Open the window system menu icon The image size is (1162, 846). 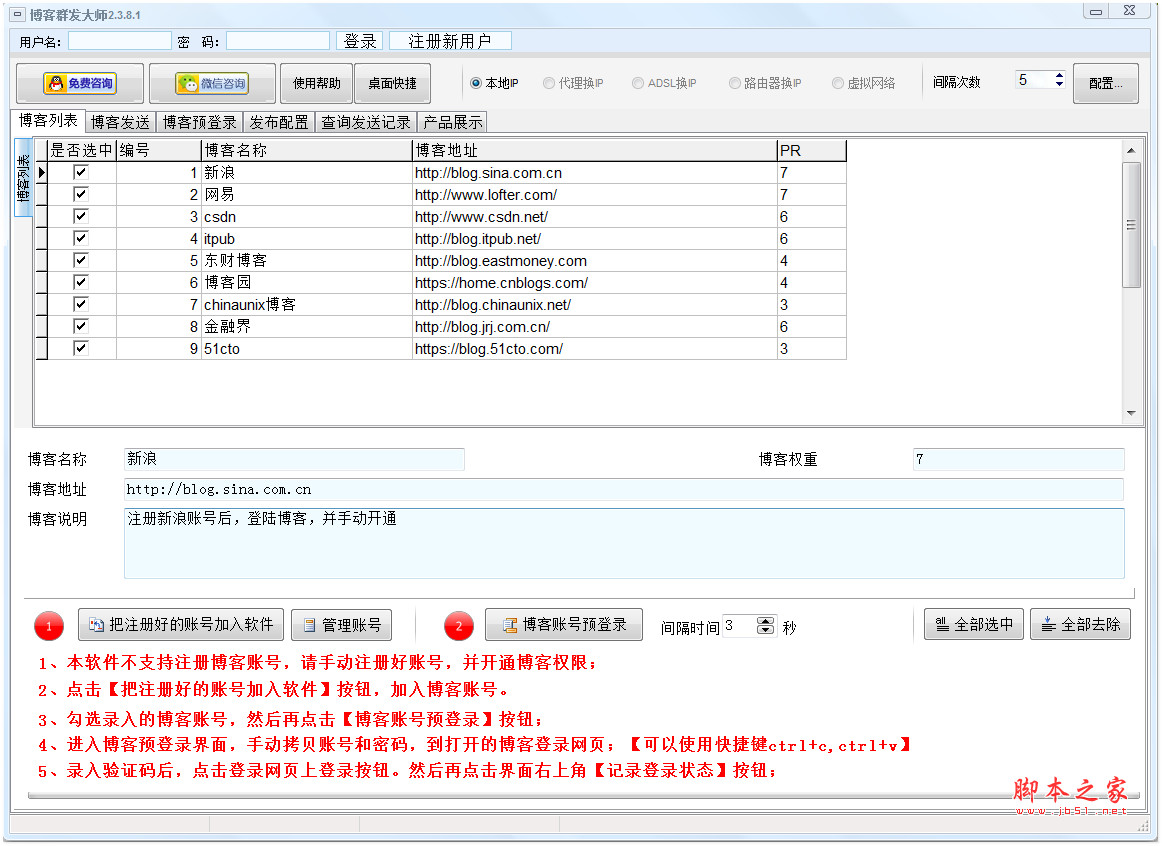click(17, 14)
